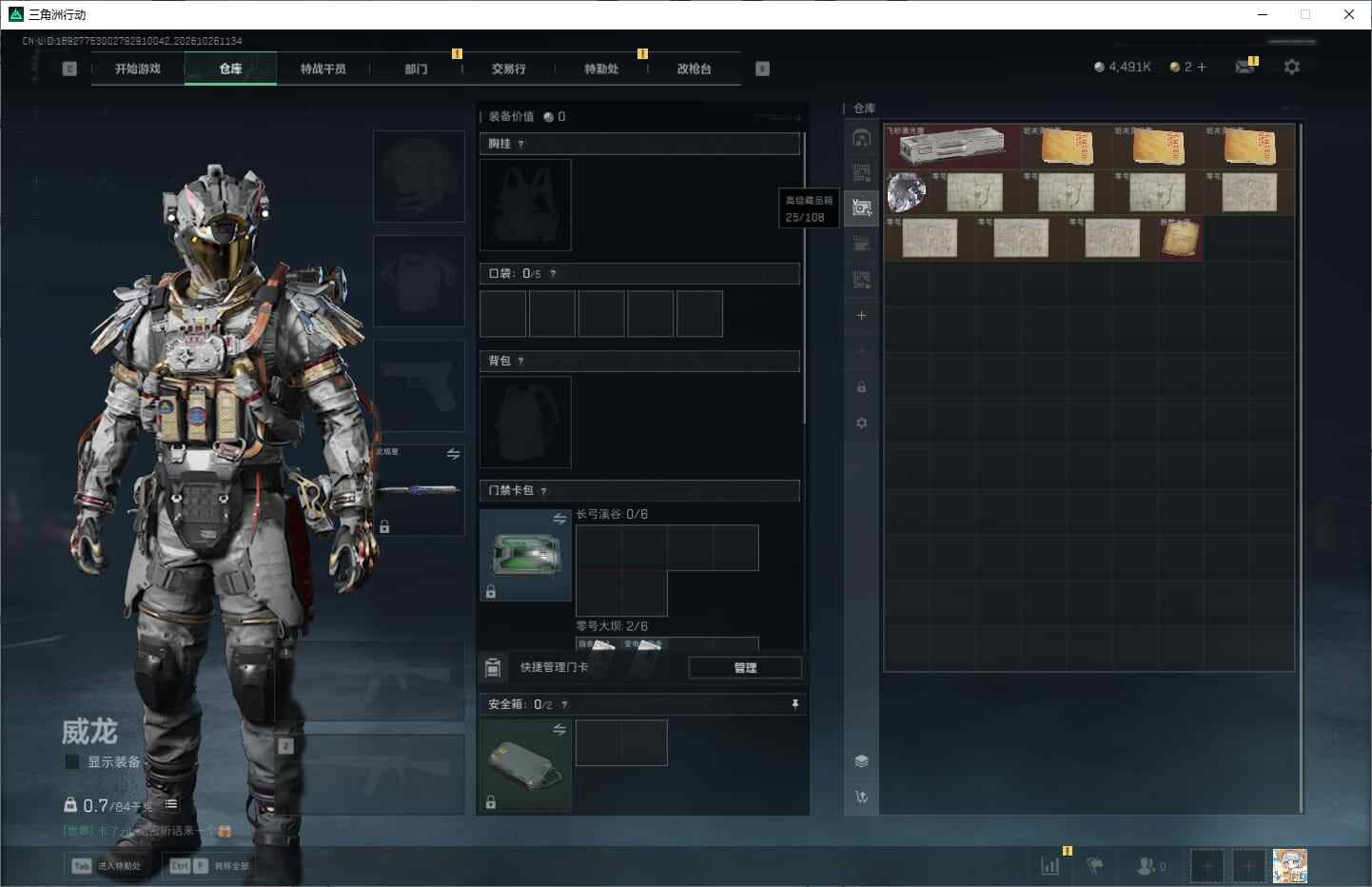
Task: Open the 交易行 tab
Action: 509,69
